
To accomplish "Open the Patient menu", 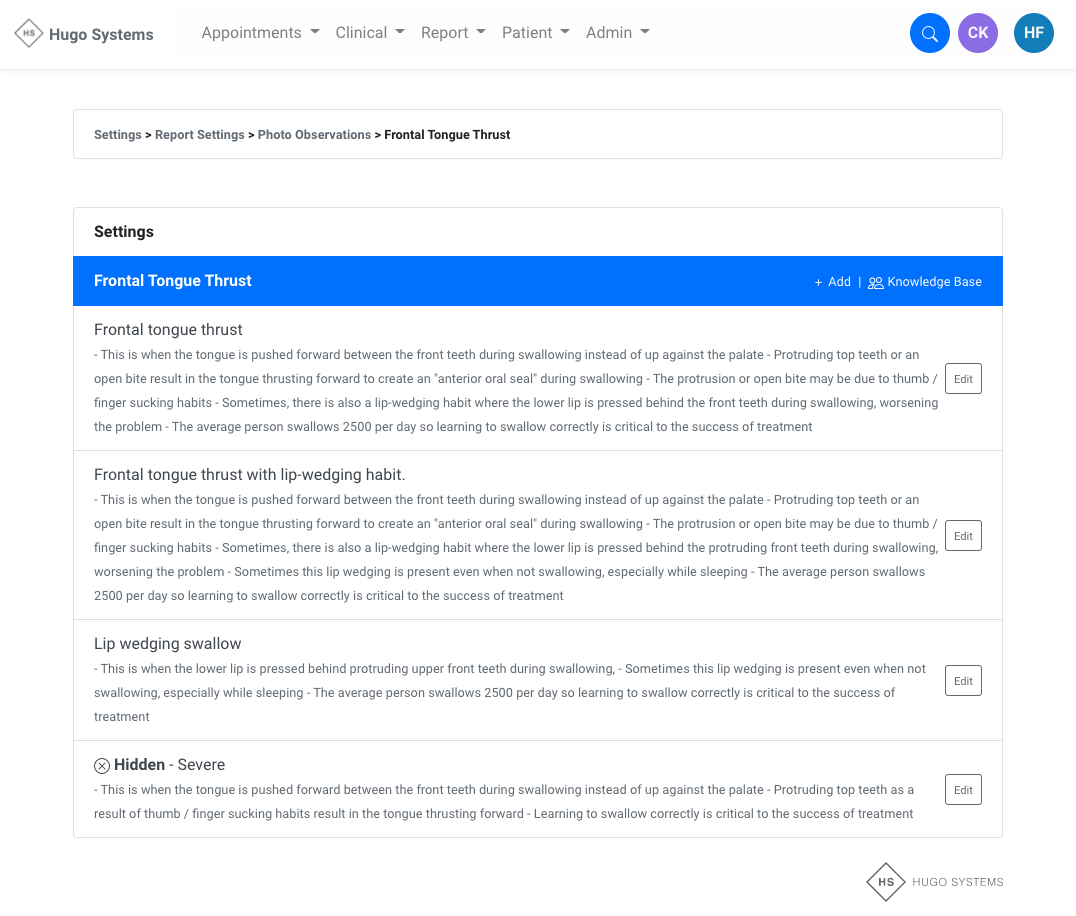I will click(535, 33).
